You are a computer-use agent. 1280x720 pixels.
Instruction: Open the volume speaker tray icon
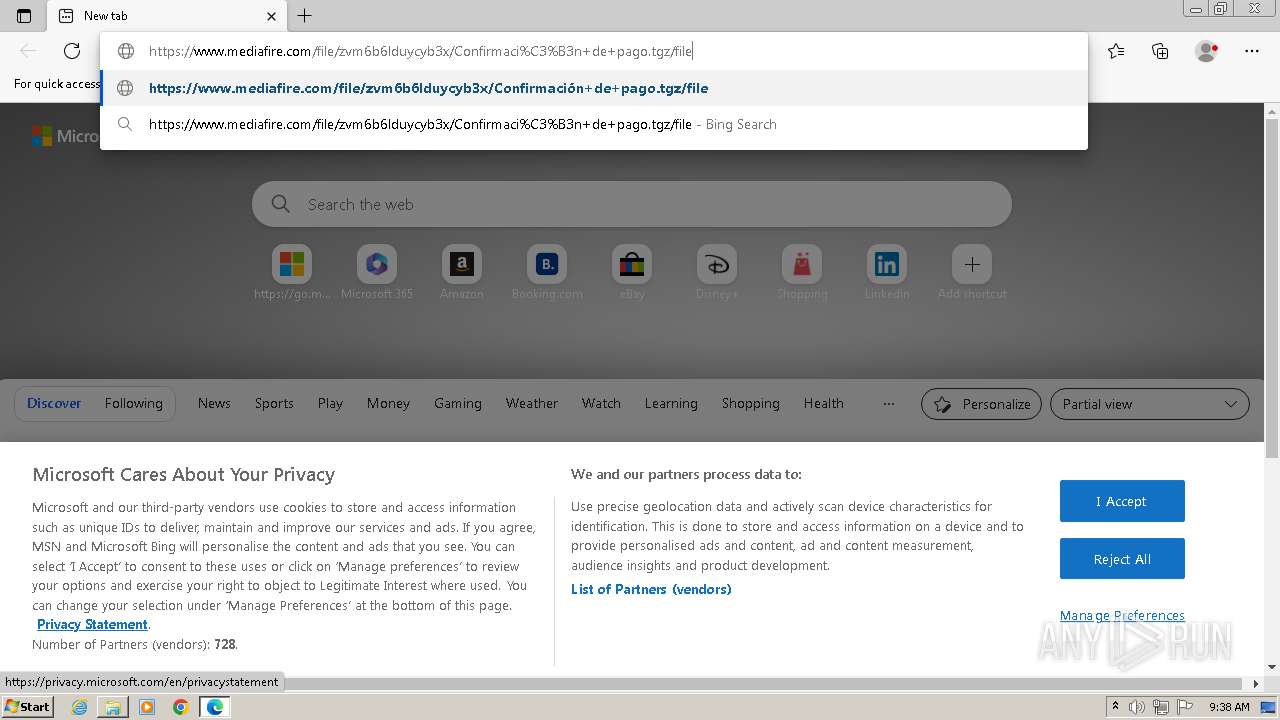(1137, 707)
